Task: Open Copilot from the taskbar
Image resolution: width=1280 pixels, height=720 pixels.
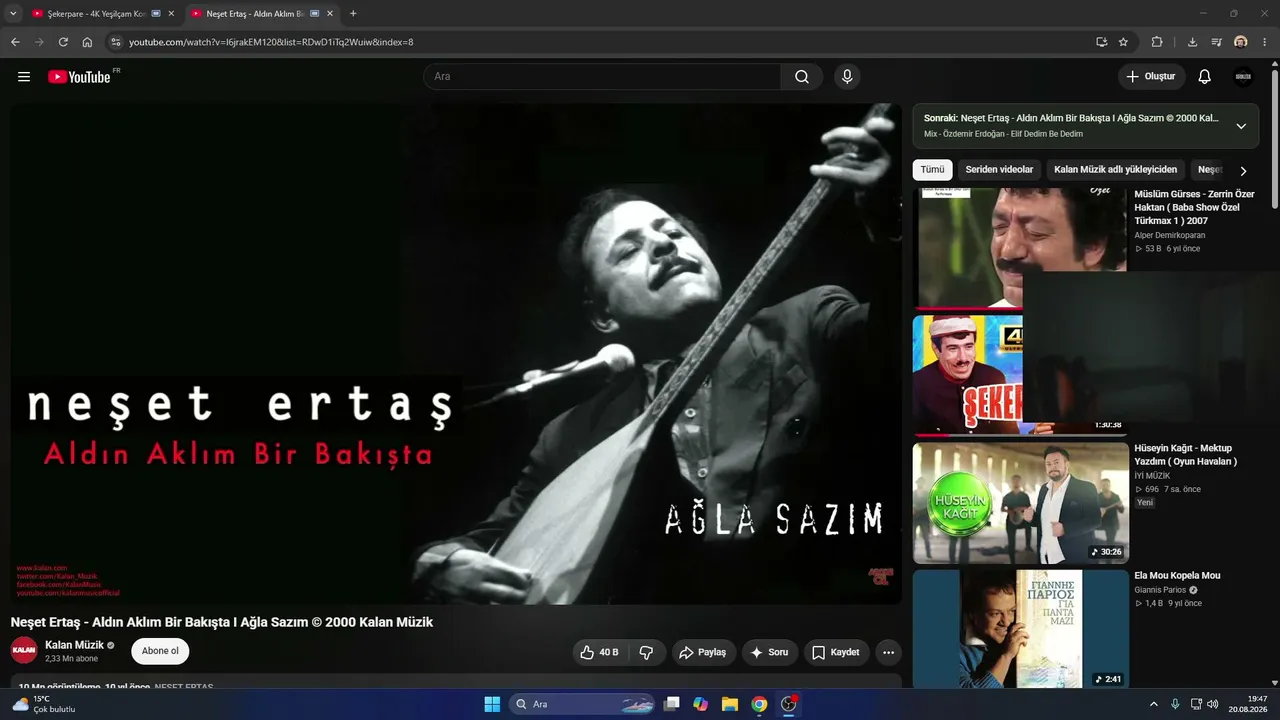Action: tap(700, 704)
